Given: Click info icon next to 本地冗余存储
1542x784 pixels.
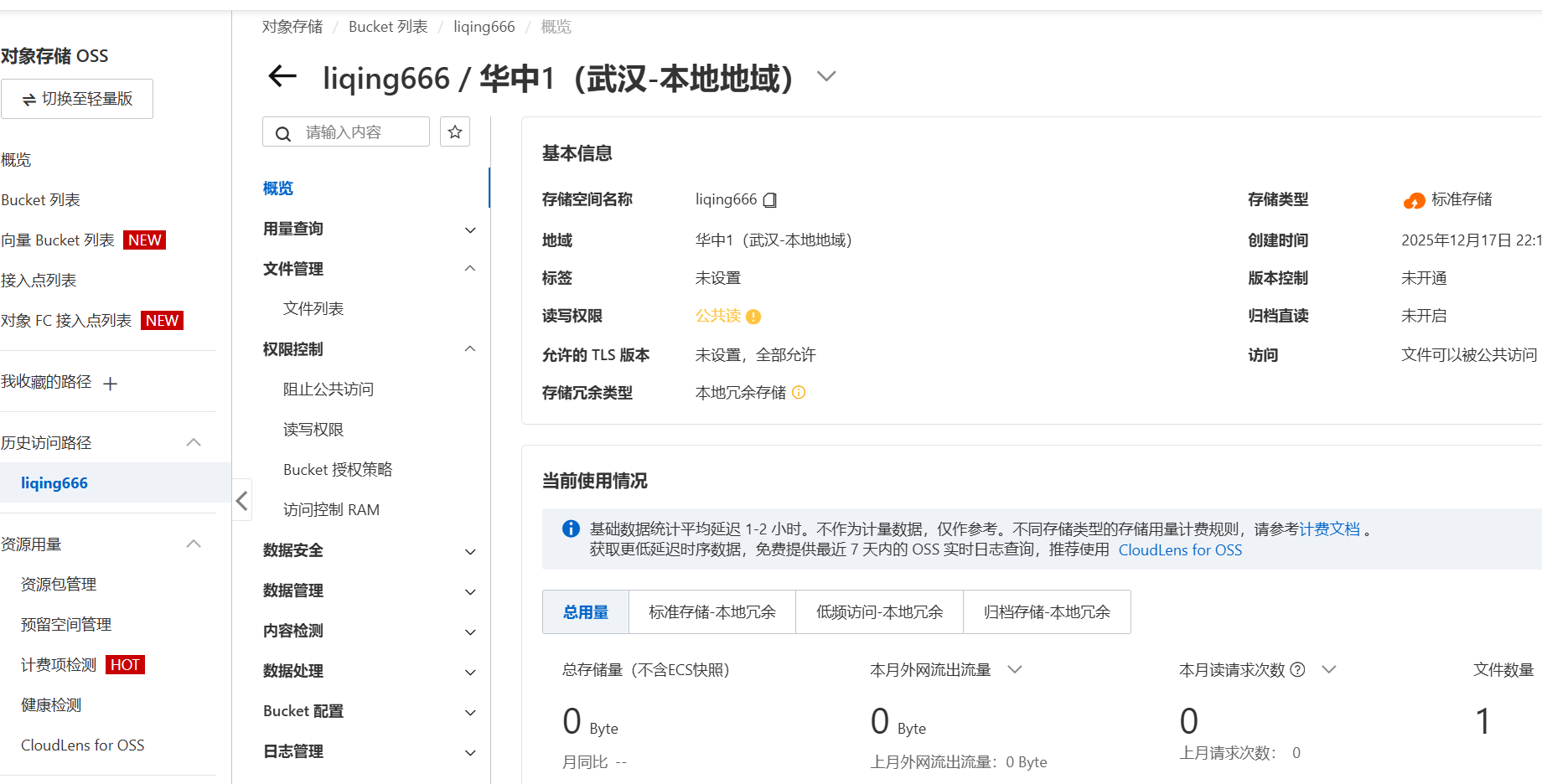Looking at the screenshot, I should tap(799, 392).
